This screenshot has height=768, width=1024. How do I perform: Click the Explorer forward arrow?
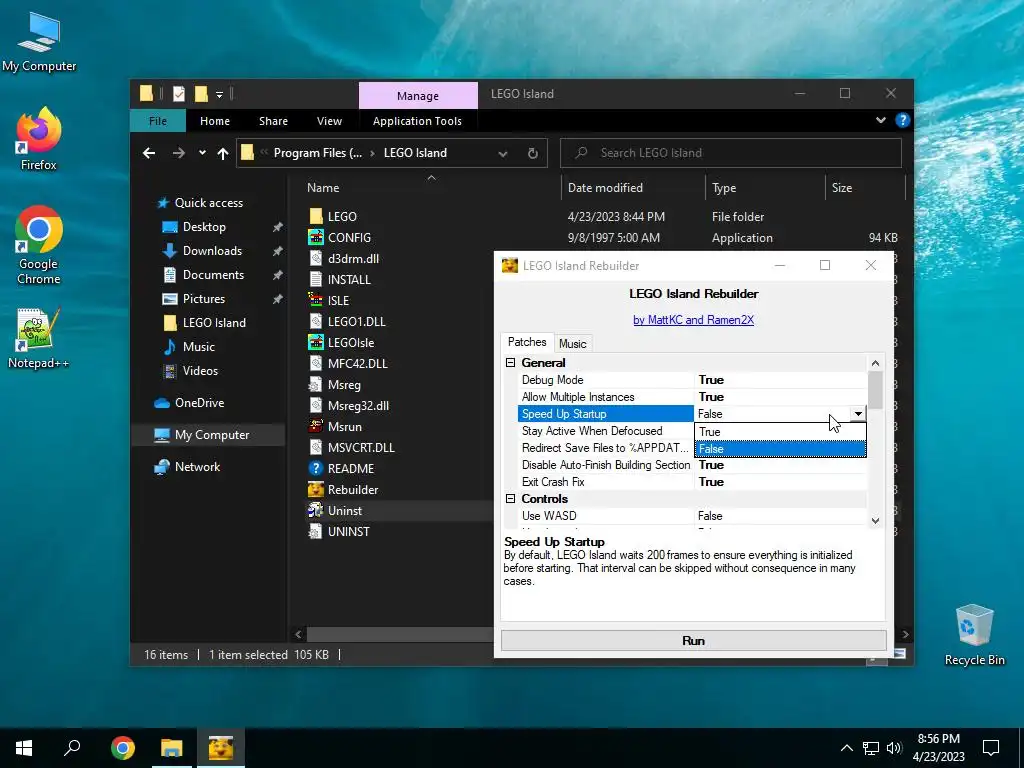click(x=178, y=153)
